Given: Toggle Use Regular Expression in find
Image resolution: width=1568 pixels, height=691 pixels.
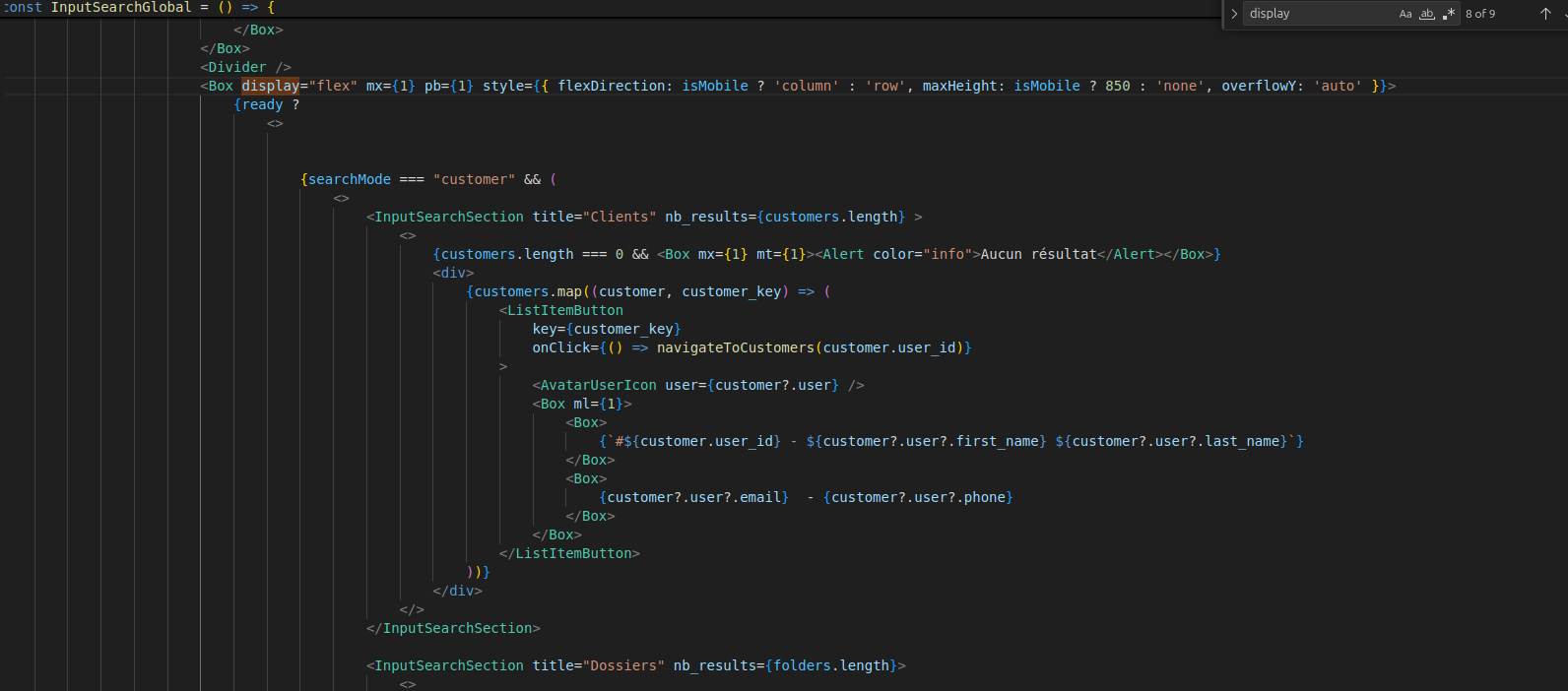Looking at the screenshot, I should 1448,14.
